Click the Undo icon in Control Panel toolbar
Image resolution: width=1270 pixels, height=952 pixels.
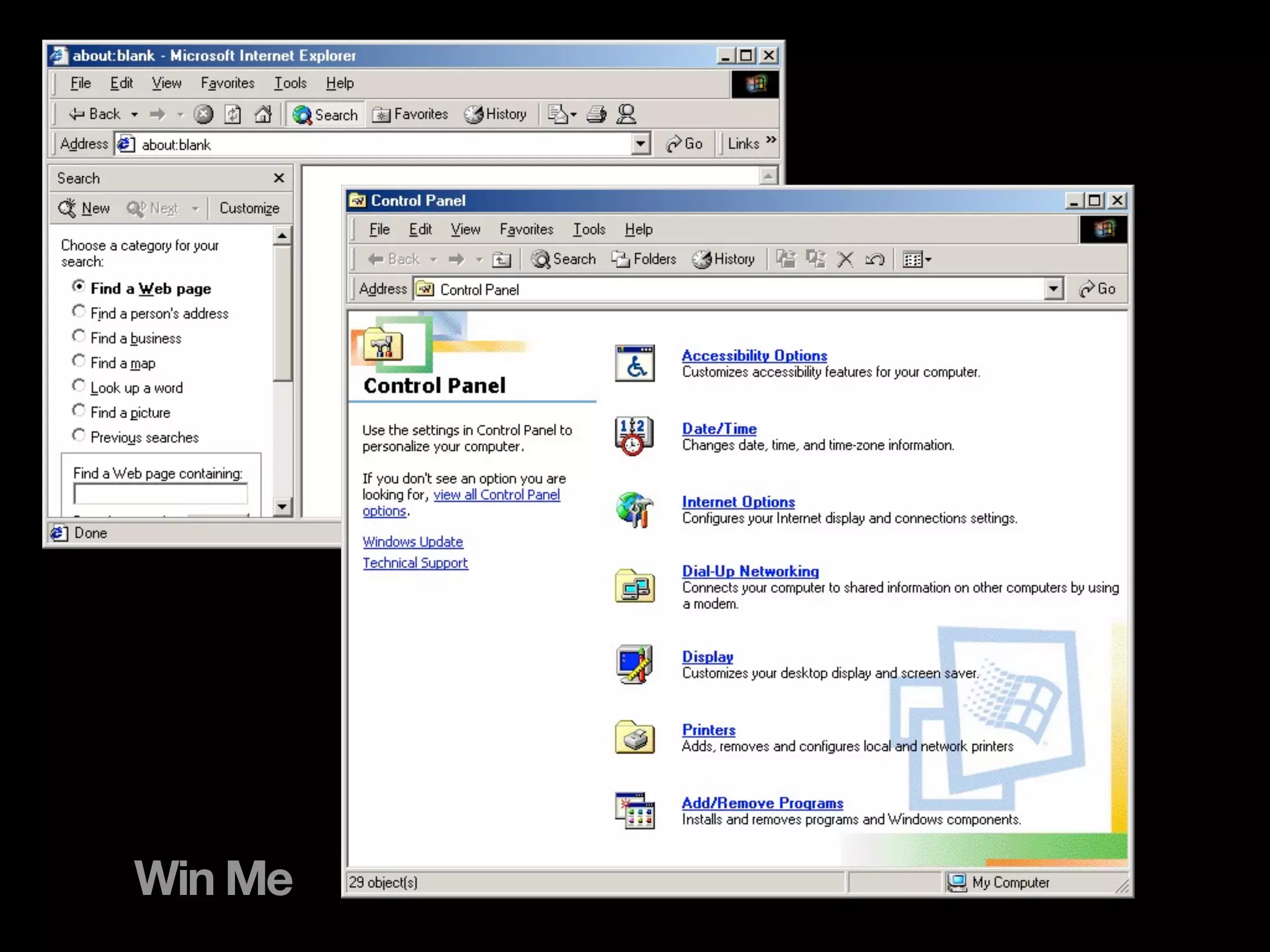874,259
